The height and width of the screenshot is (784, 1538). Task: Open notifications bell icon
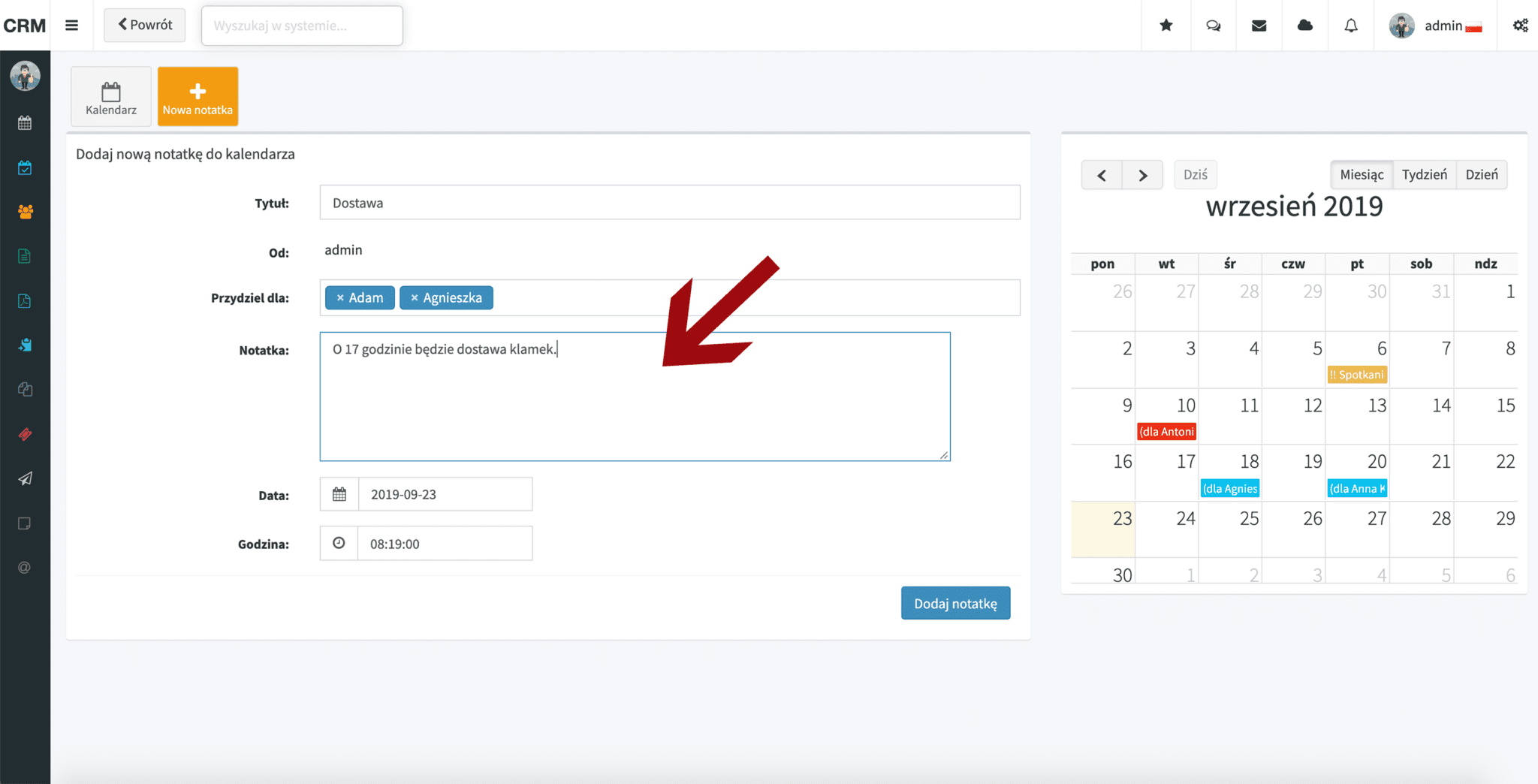coord(1351,26)
